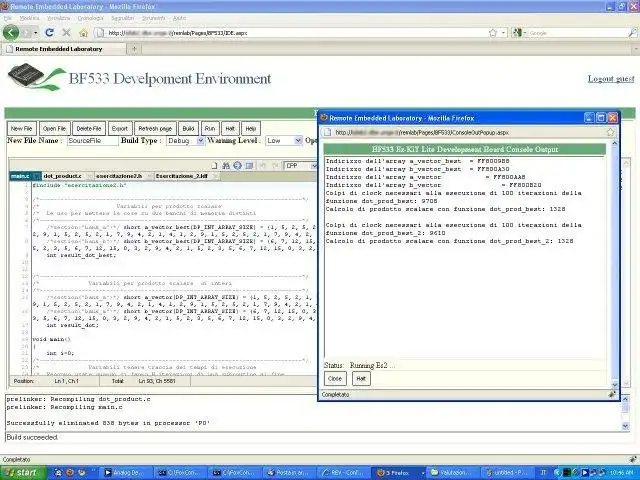Click the new document icon in editor toolbar
This screenshot has width=640, height=480.
coord(214,165)
